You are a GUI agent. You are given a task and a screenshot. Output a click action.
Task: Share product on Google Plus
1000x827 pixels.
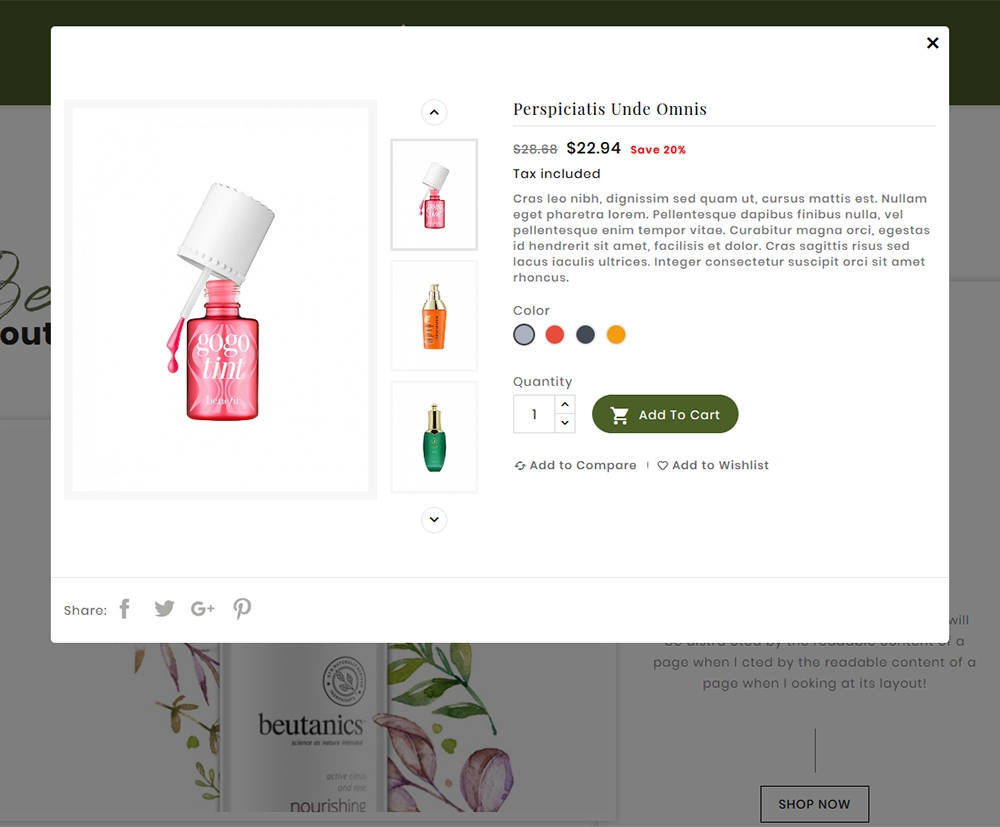[x=203, y=609]
